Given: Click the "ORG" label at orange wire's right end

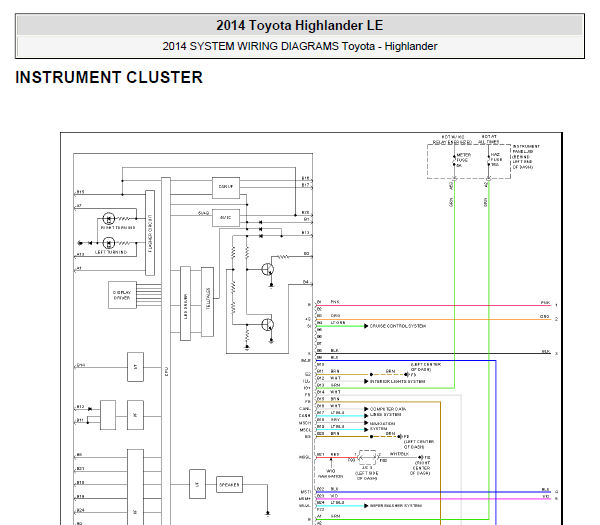Looking at the screenshot, I should (x=545, y=316).
